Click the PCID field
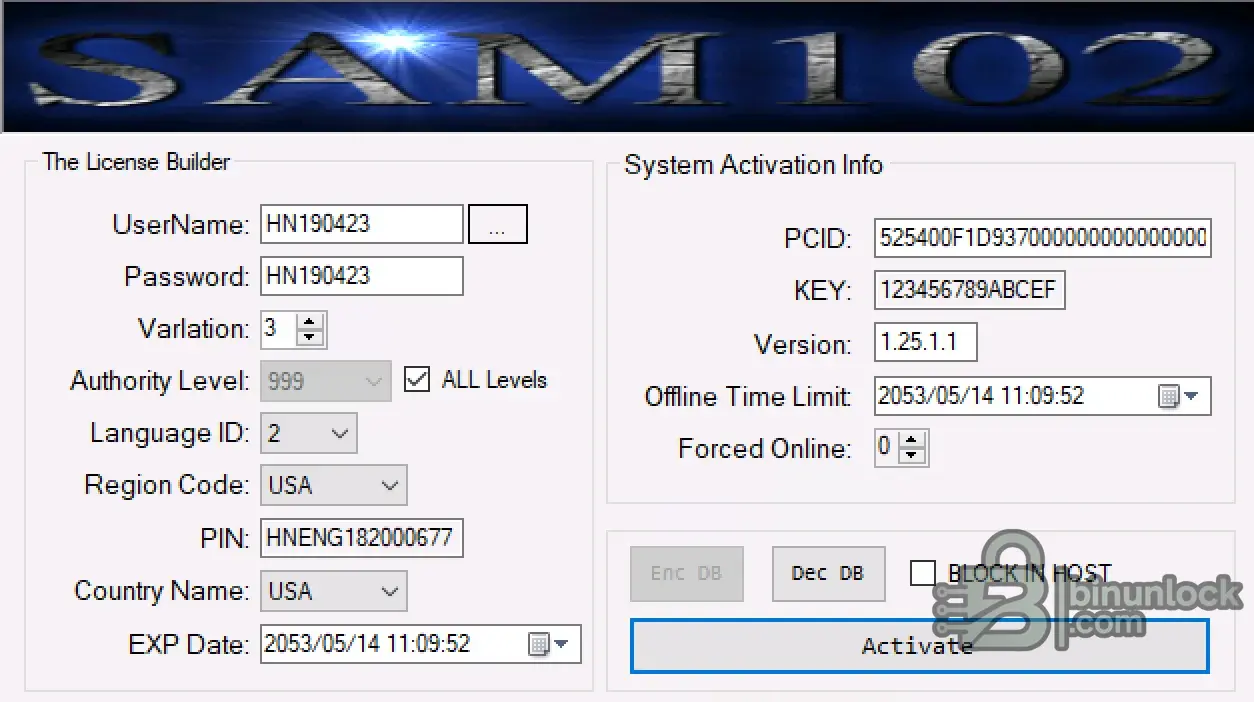 tap(1042, 239)
